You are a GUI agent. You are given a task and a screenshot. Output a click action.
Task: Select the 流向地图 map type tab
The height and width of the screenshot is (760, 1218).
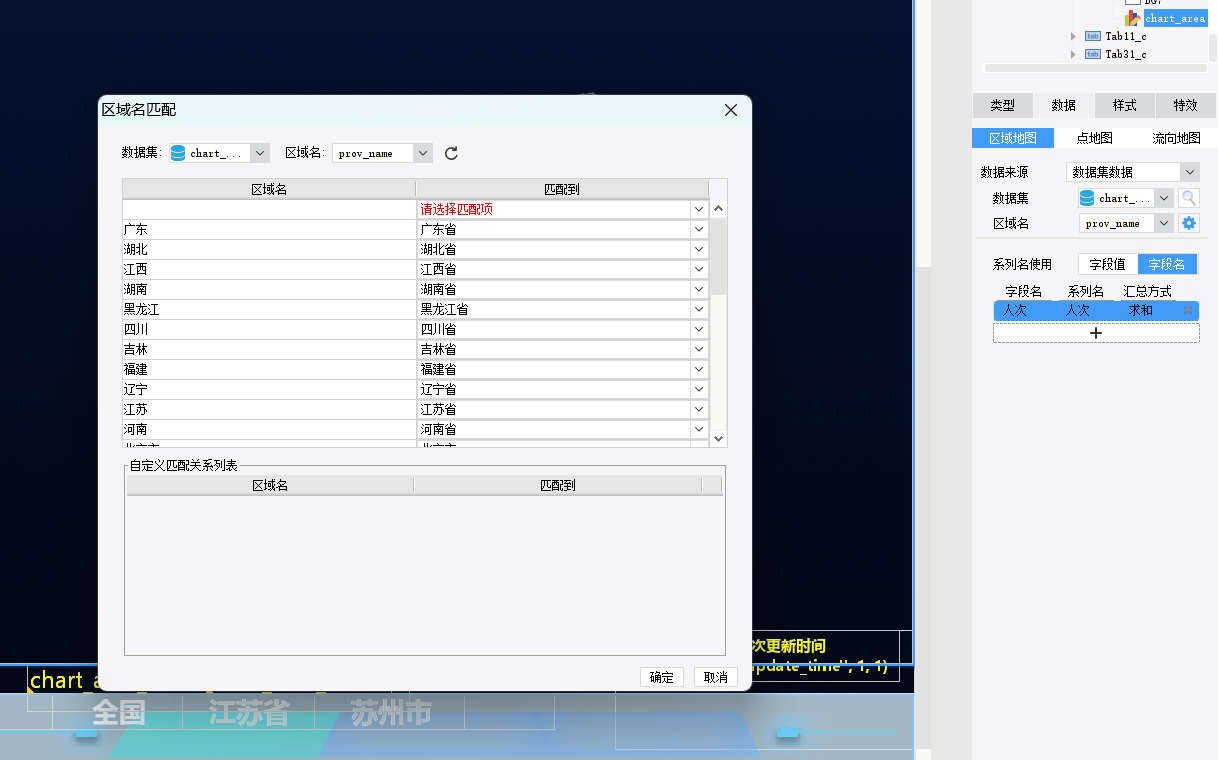(1176, 138)
